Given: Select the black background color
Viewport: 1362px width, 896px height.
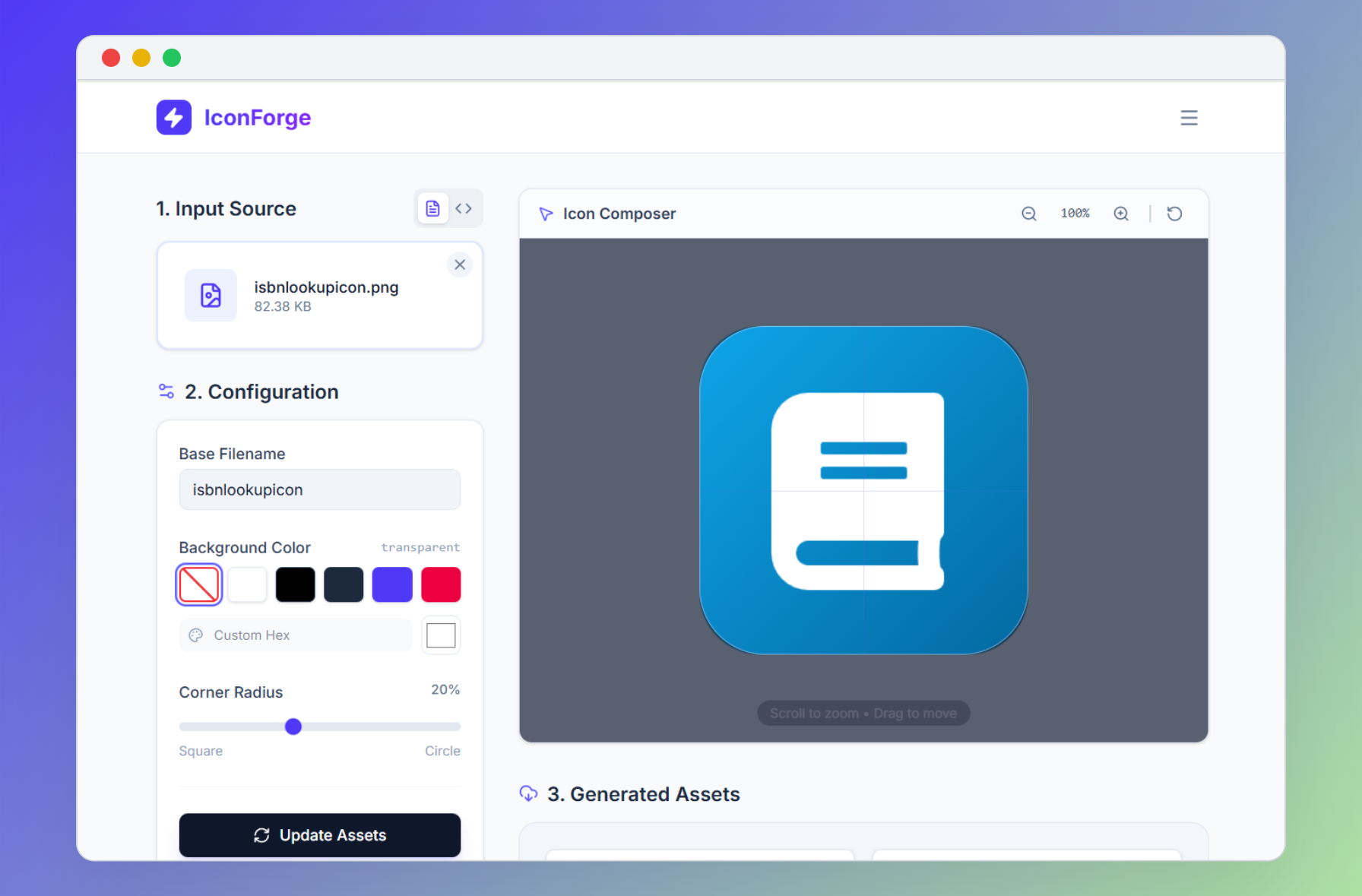Looking at the screenshot, I should (295, 584).
